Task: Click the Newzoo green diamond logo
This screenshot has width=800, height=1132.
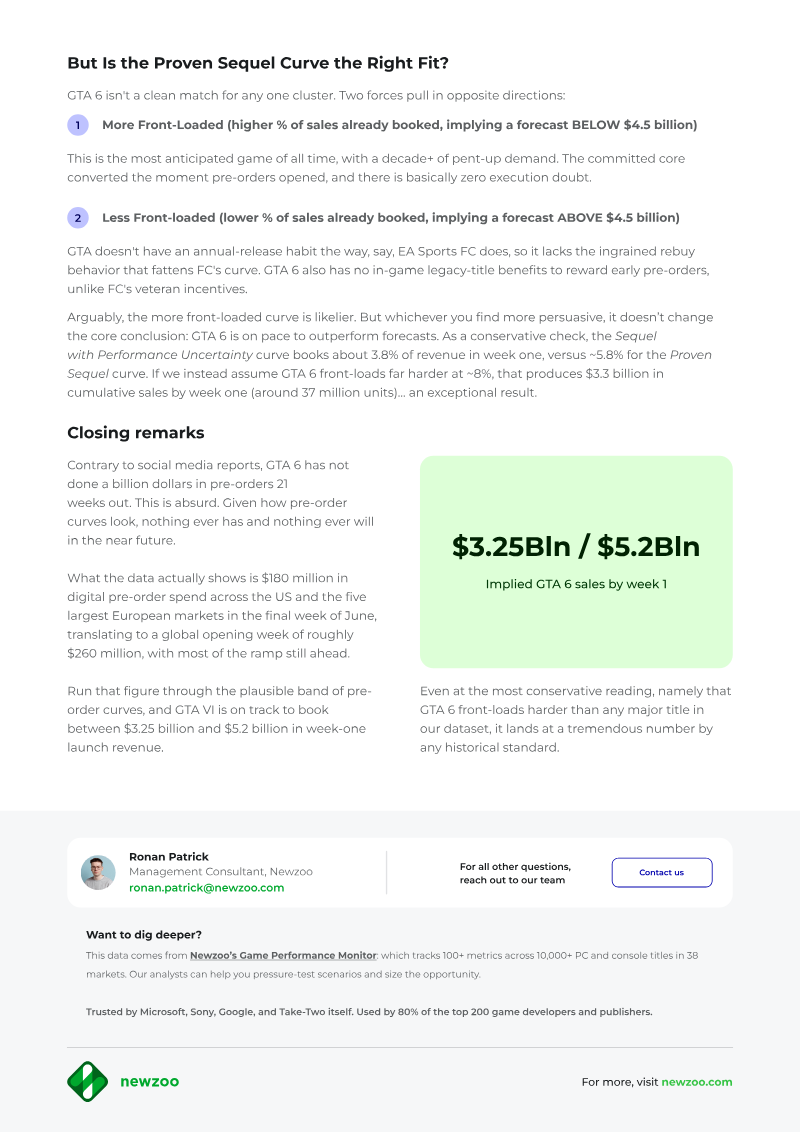Action: 87,1081
